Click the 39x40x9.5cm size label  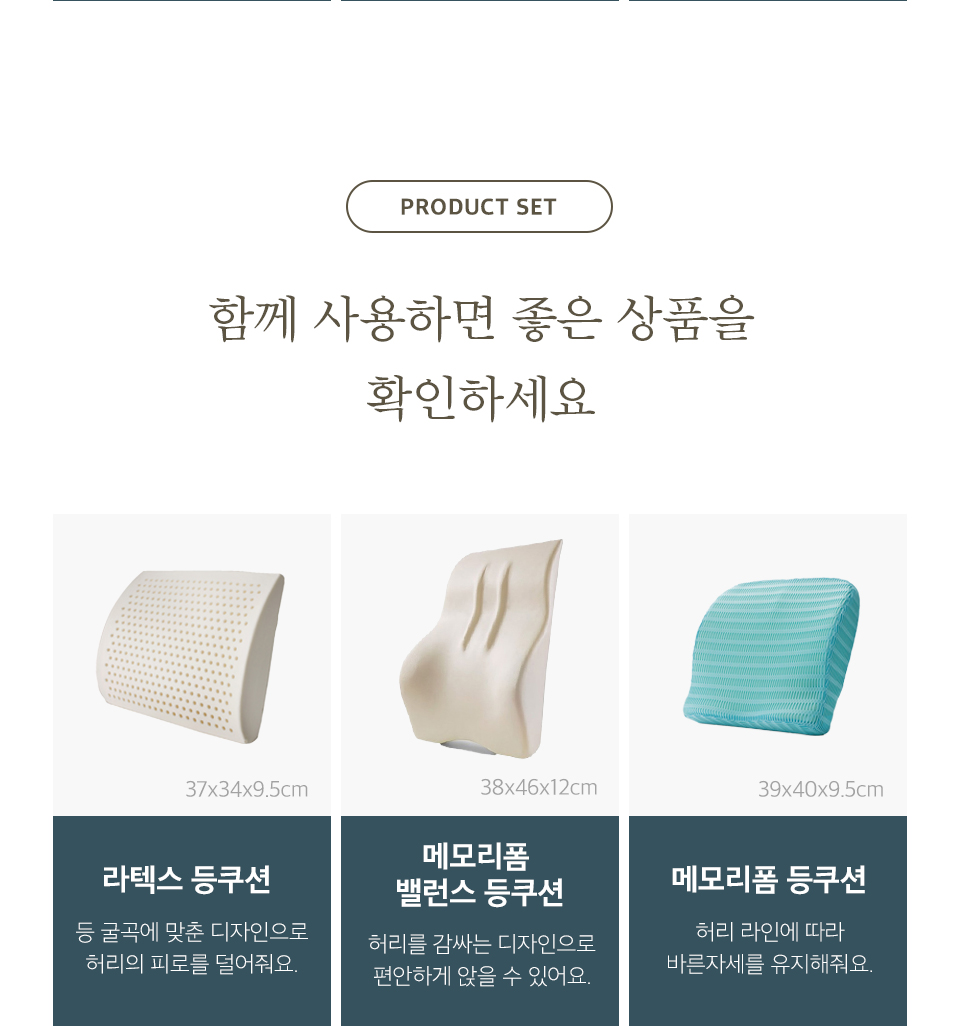click(821, 789)
